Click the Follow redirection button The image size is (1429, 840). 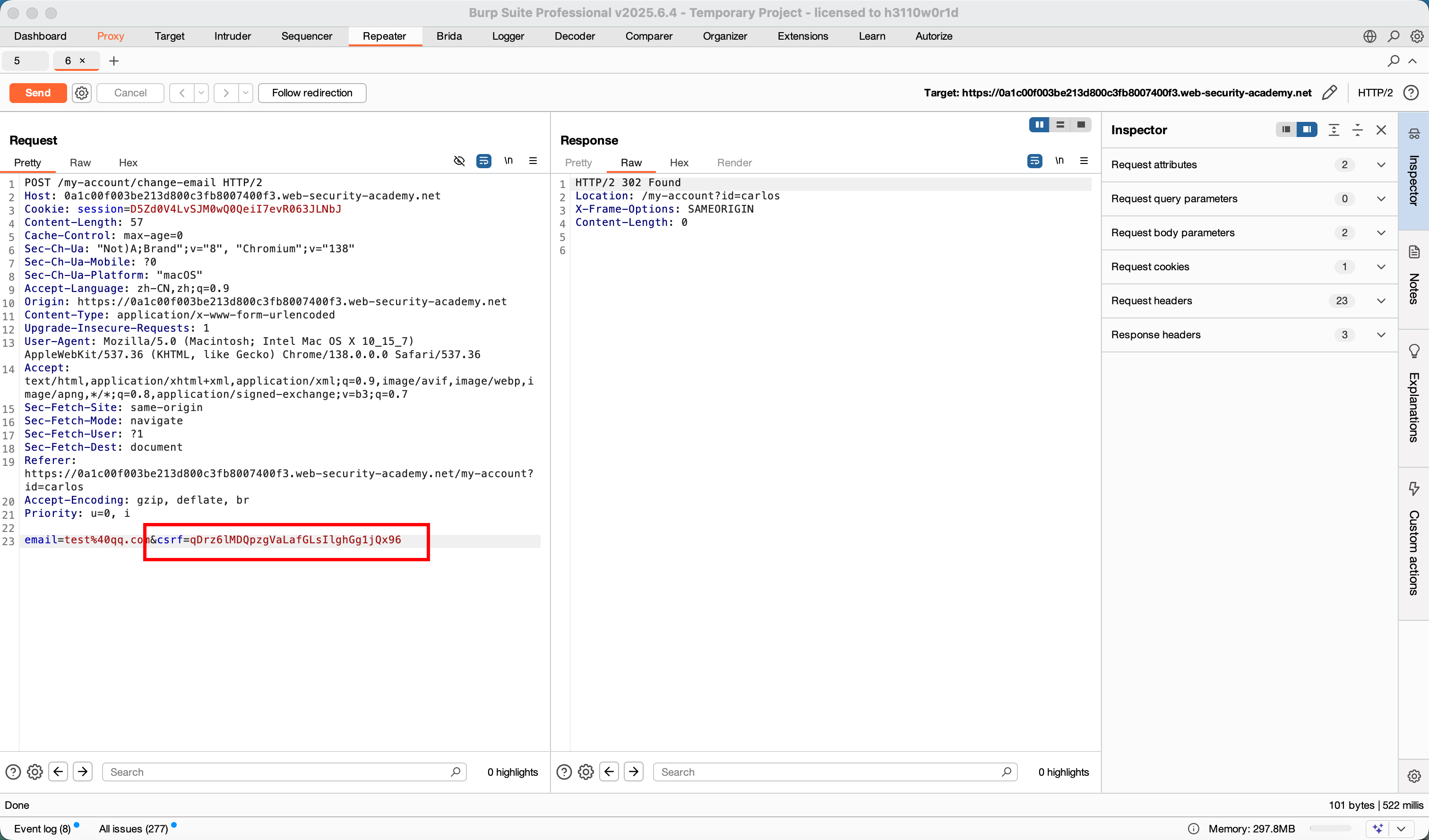(312, 93)
